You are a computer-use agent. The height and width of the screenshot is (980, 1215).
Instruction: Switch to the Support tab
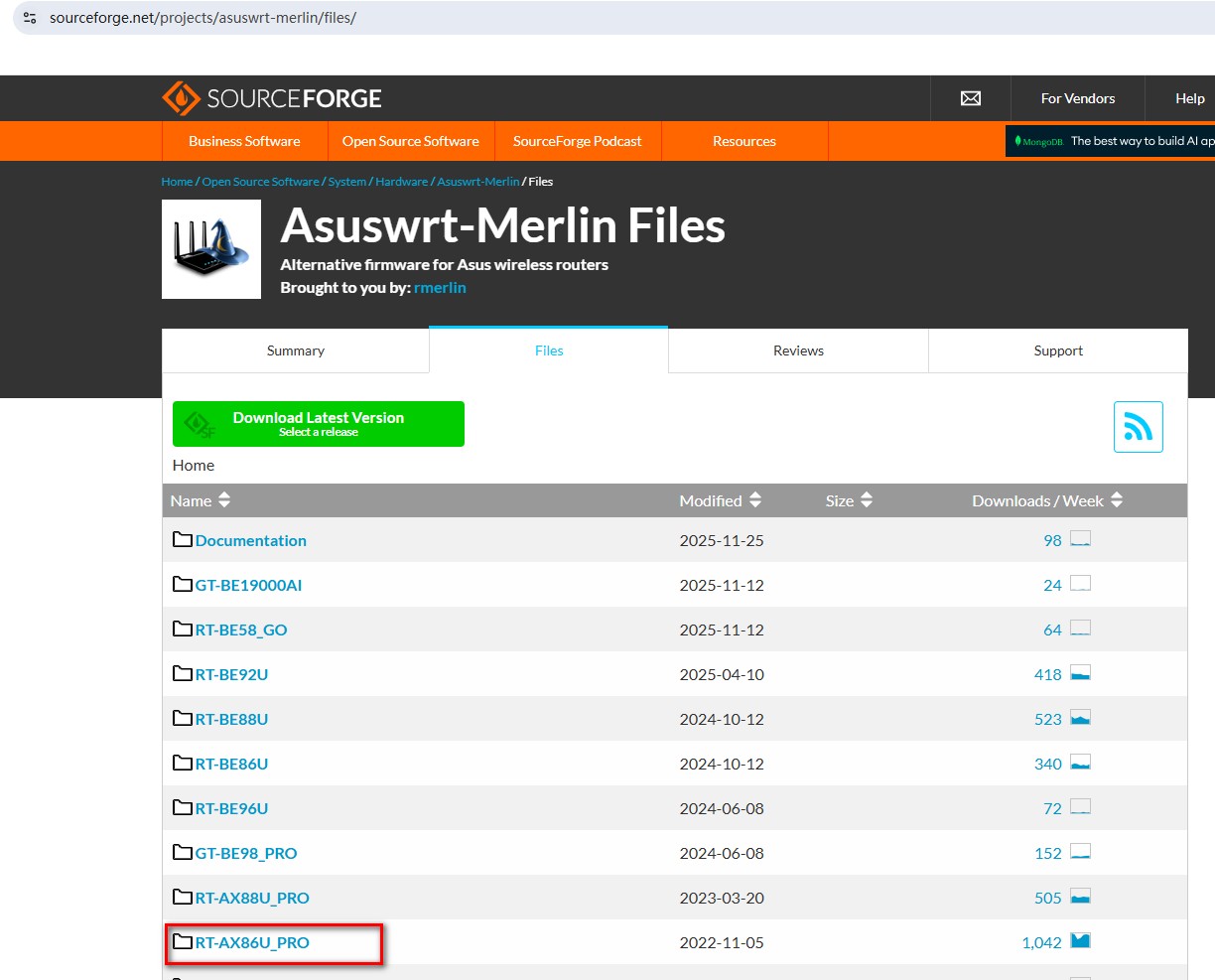point(1058,350)
